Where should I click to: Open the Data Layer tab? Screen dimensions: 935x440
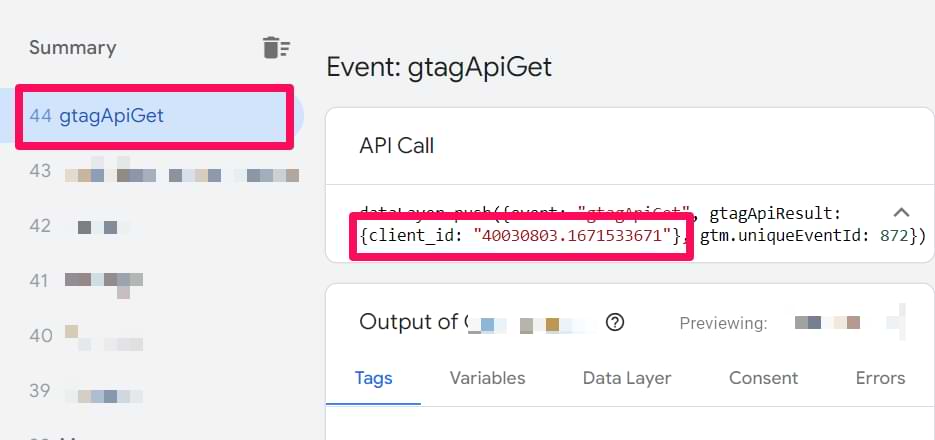[627, 378]
